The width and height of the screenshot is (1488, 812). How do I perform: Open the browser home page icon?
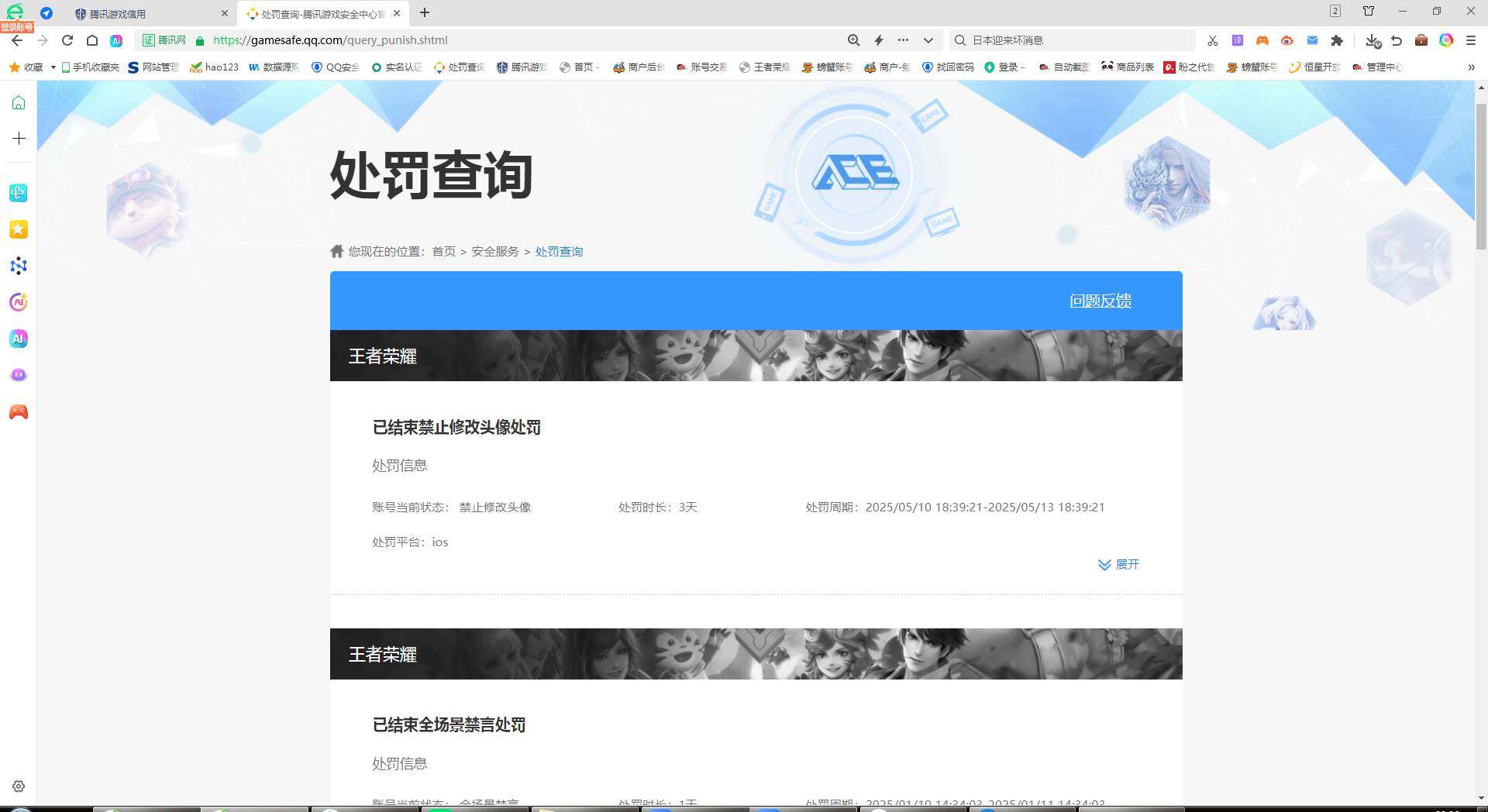[x=92, y=40]
